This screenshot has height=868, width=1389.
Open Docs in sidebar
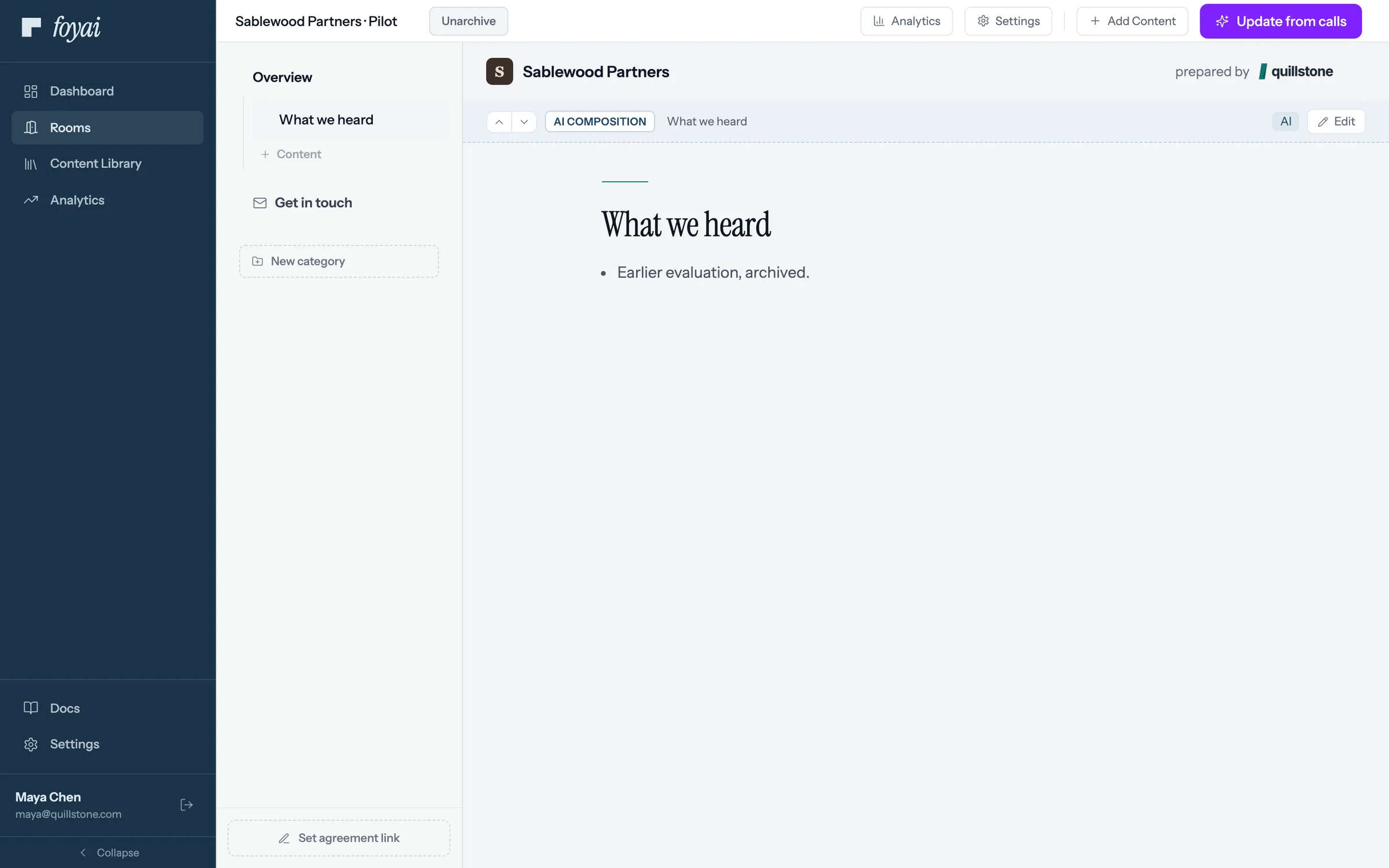pyautogui.click(x=107, y=708)
